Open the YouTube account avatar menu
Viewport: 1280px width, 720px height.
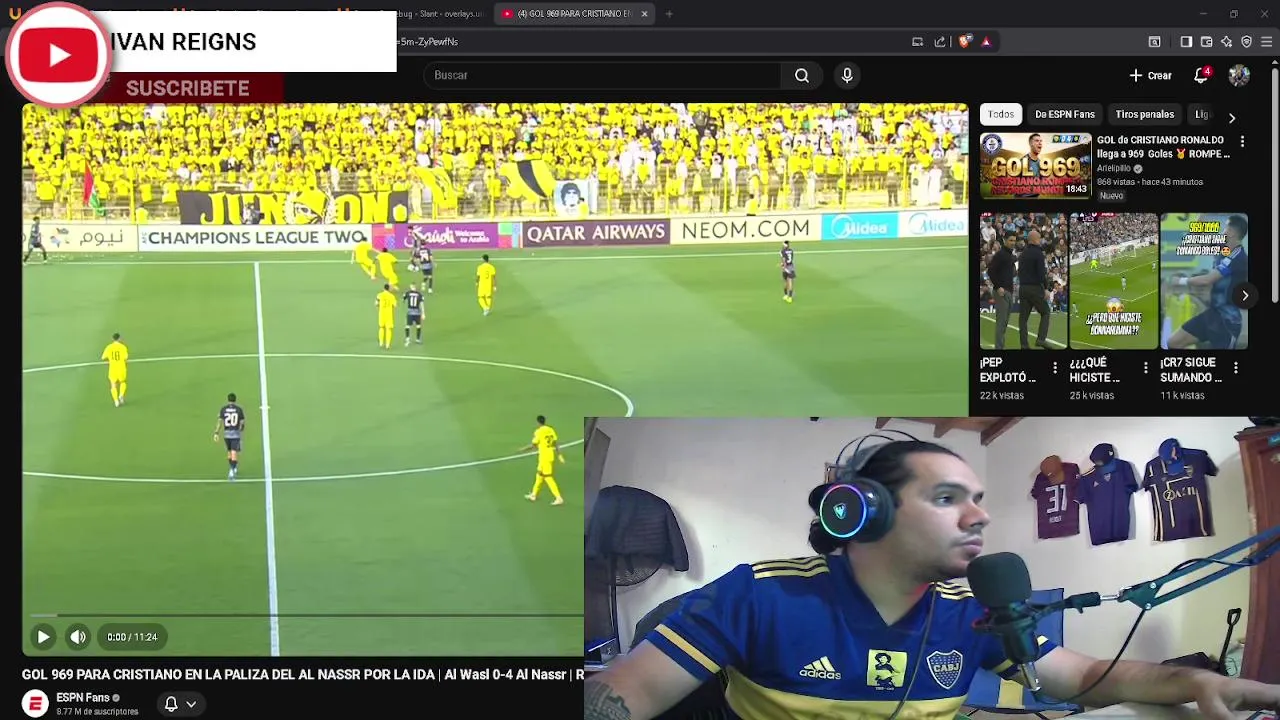point(1239,75)
